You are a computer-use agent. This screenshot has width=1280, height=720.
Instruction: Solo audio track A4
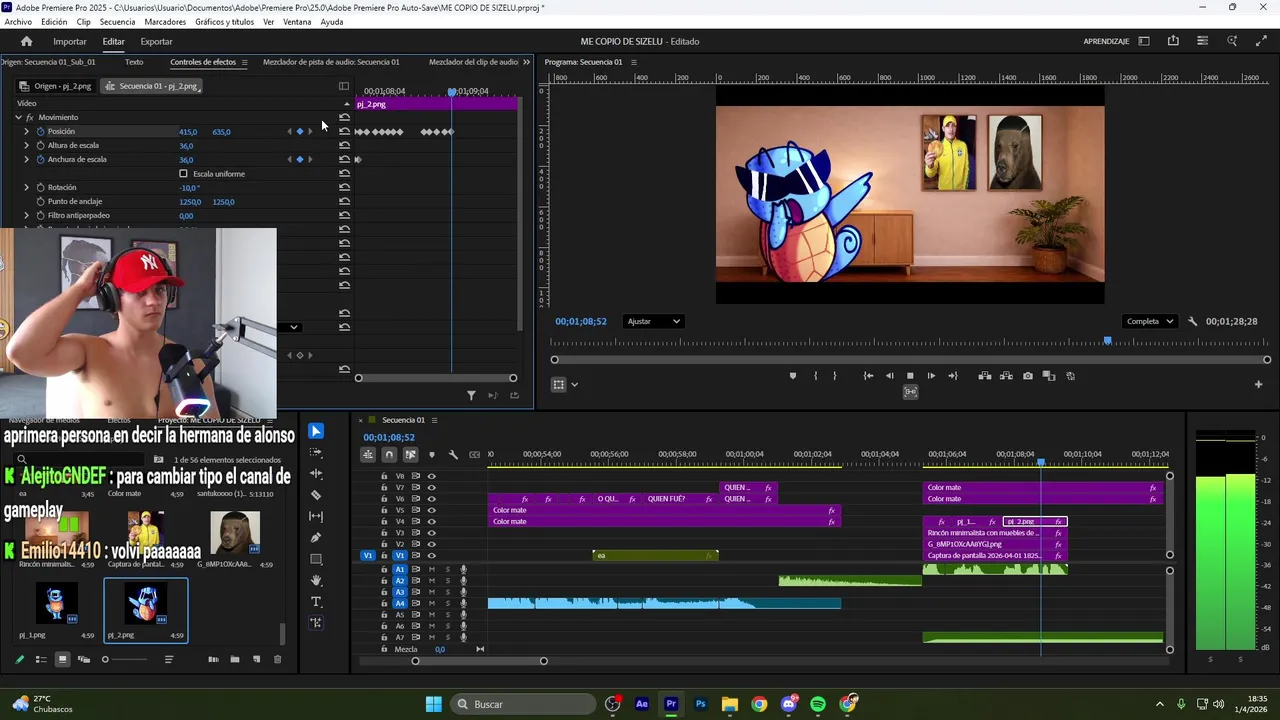(x=447, y=604)
